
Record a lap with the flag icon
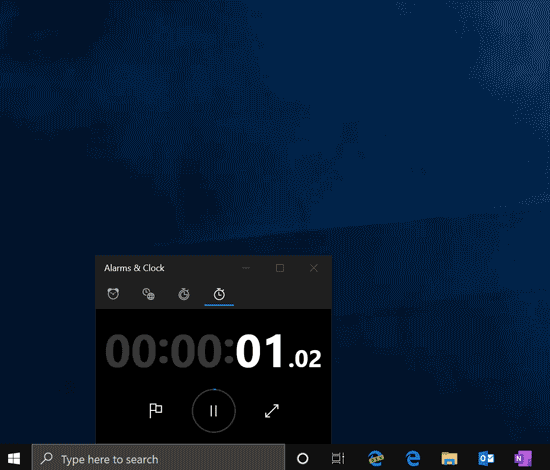(155, 410)
